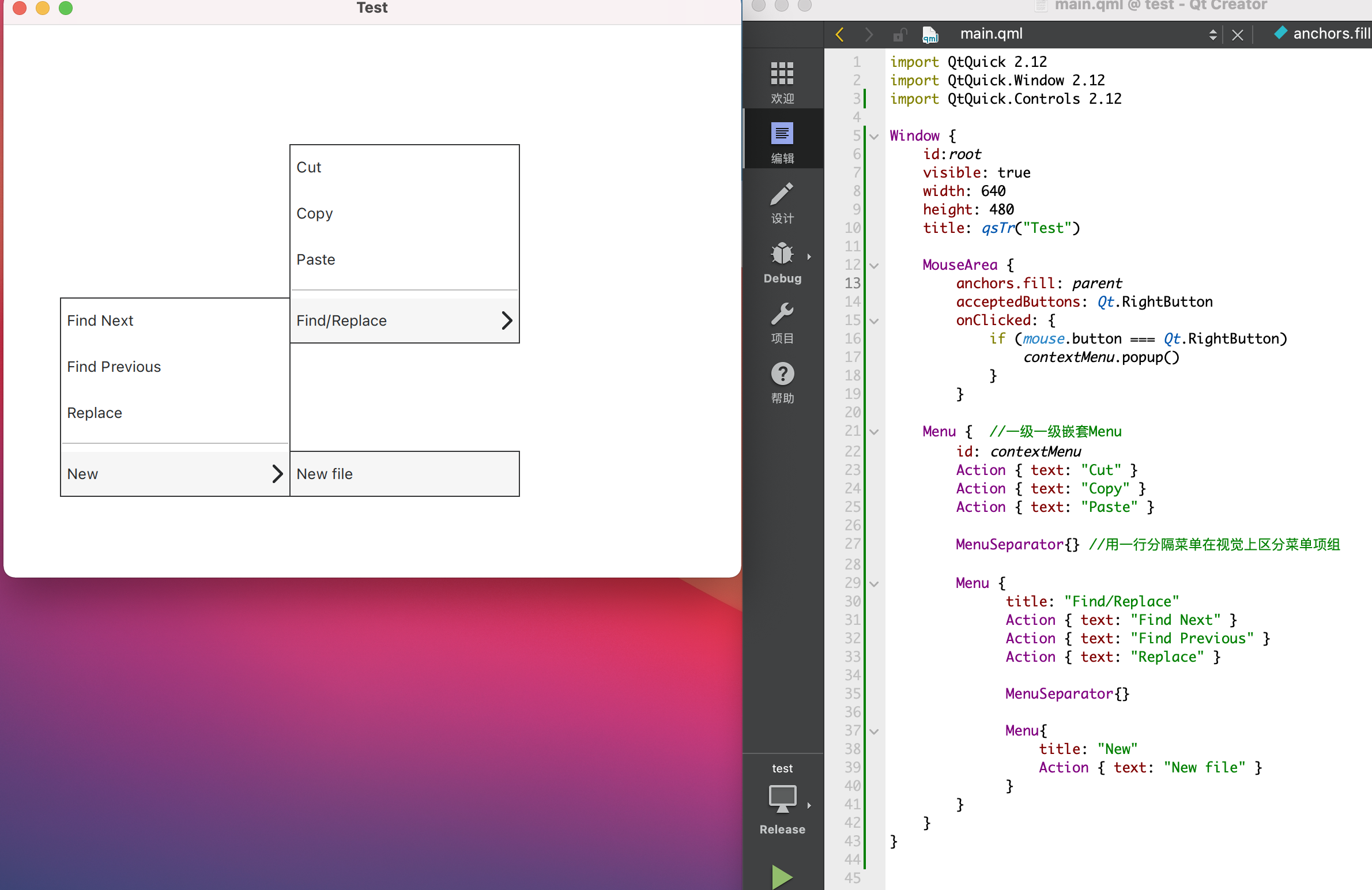
Task: Collapse the Window block at line 5
Action: coord(874,137)
